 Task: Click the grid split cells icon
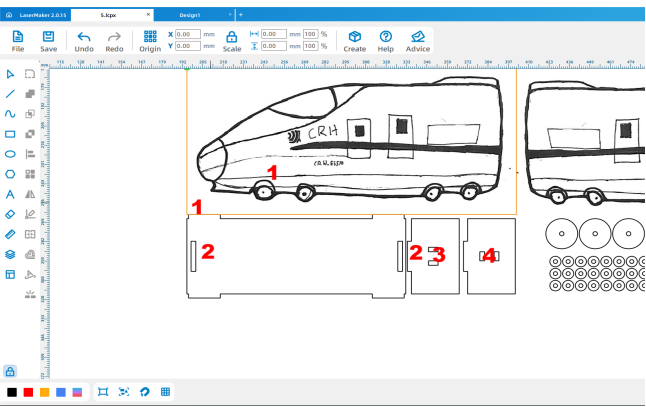coord(30,234)
